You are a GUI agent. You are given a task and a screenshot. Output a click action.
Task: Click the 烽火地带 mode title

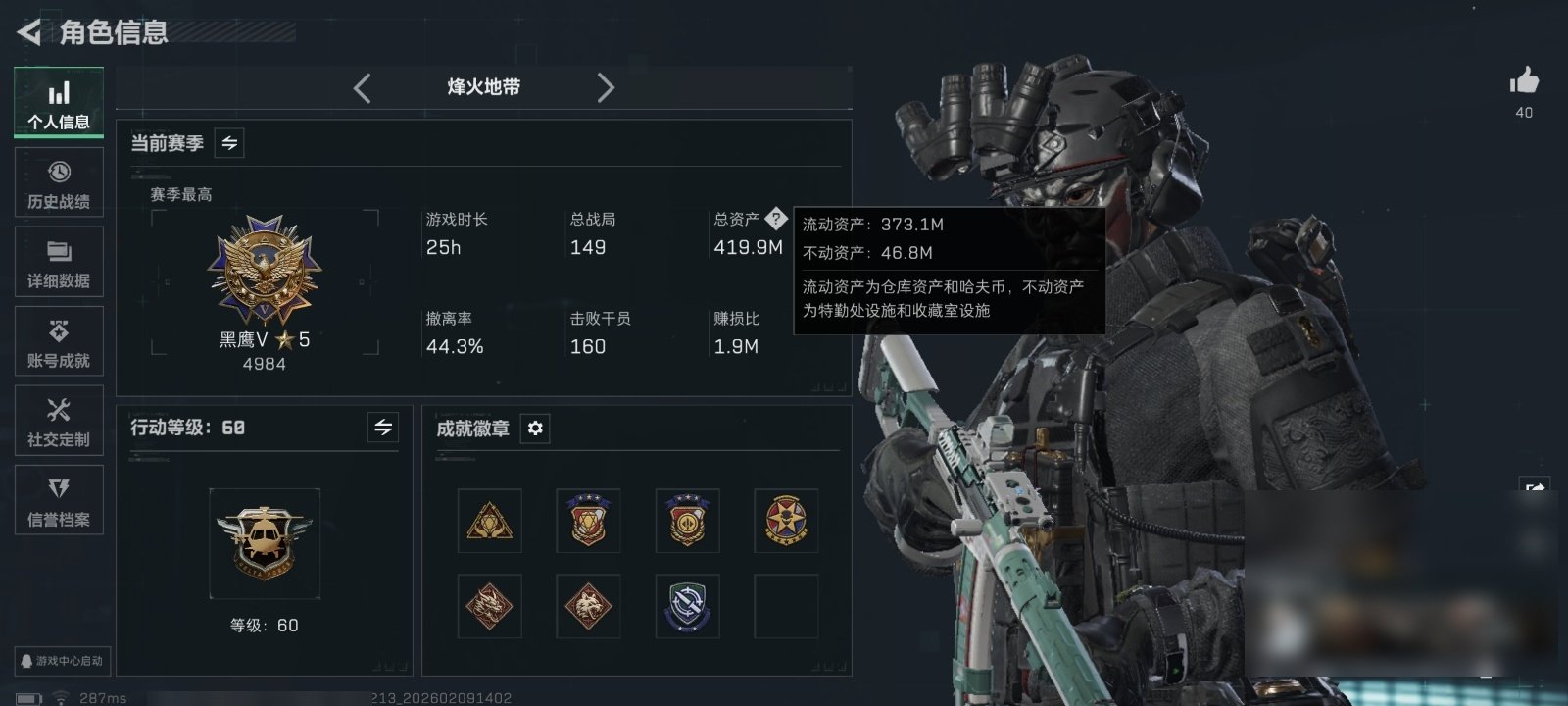[x=484, y=87]
